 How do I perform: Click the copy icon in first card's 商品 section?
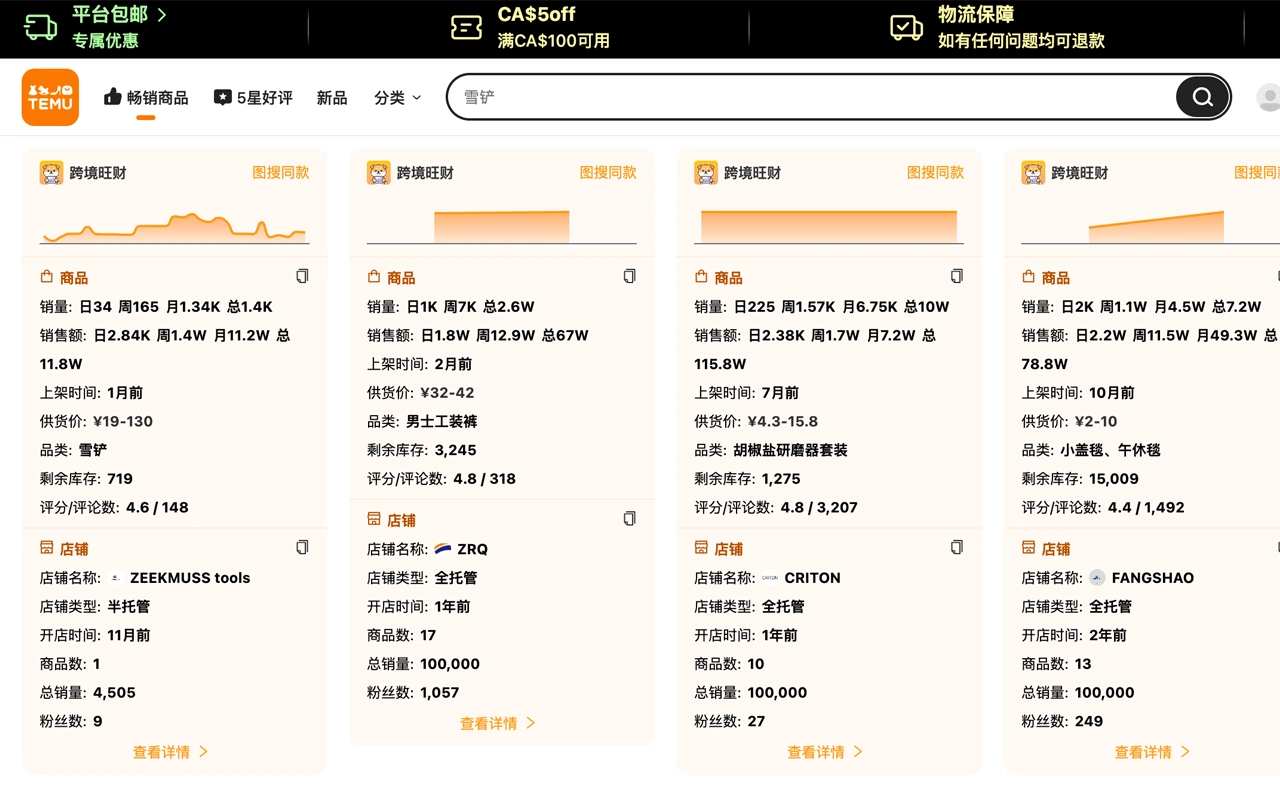click(x=302, y=275)
